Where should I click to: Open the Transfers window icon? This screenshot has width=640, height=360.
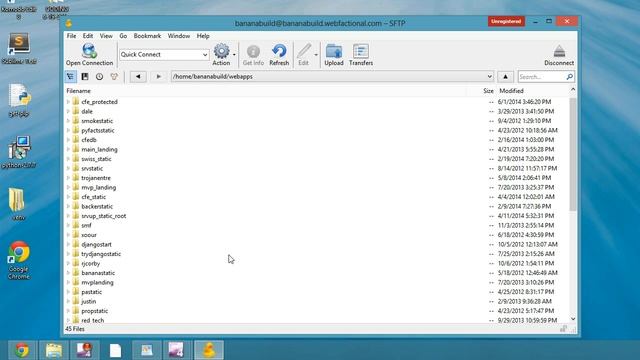click(361, 51)
